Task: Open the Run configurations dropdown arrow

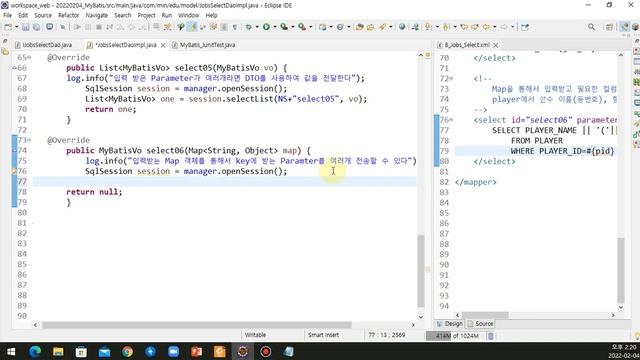Action: [275, 27]
